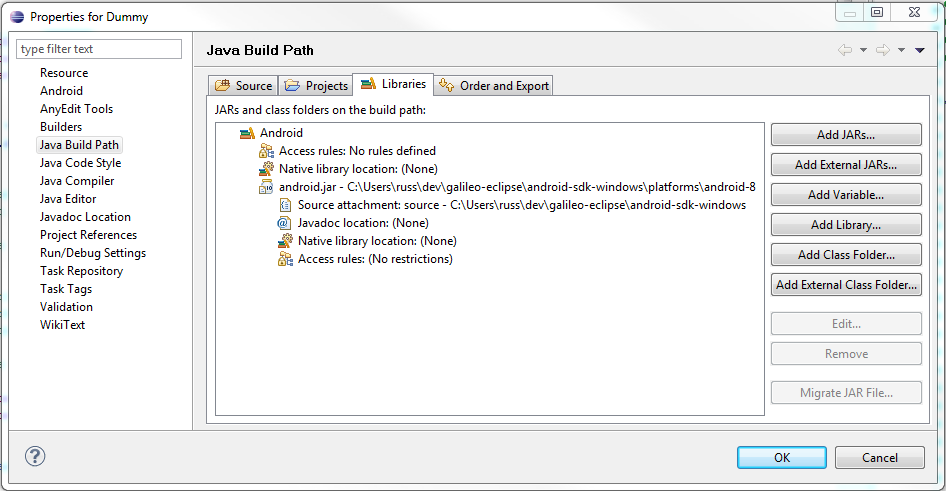Viewport: 946px width, 491px height.
Task: Click the android.jar file icon
Action: pos(266,187)
